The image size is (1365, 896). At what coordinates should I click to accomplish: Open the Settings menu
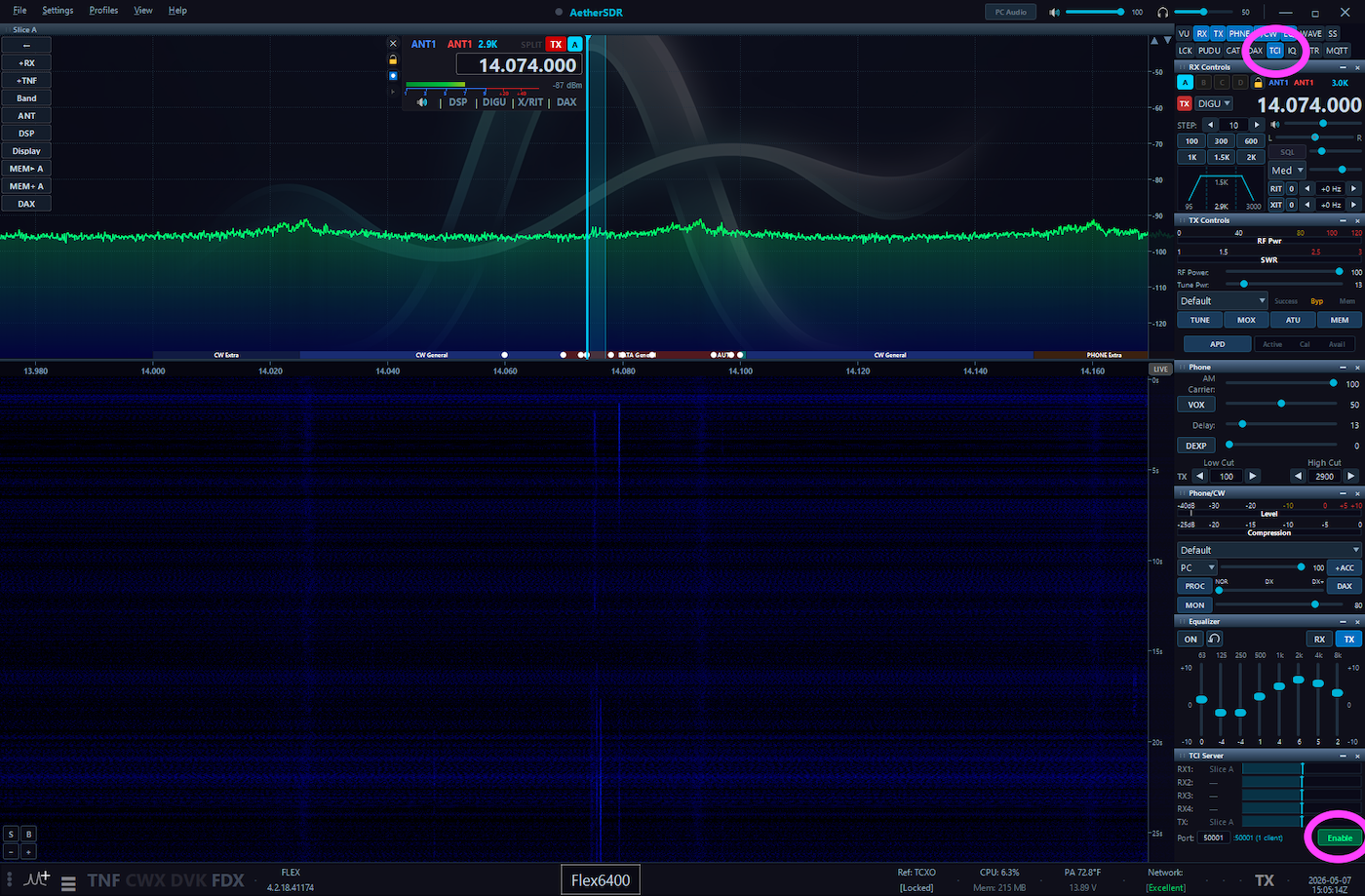click(x=58, y=11)
